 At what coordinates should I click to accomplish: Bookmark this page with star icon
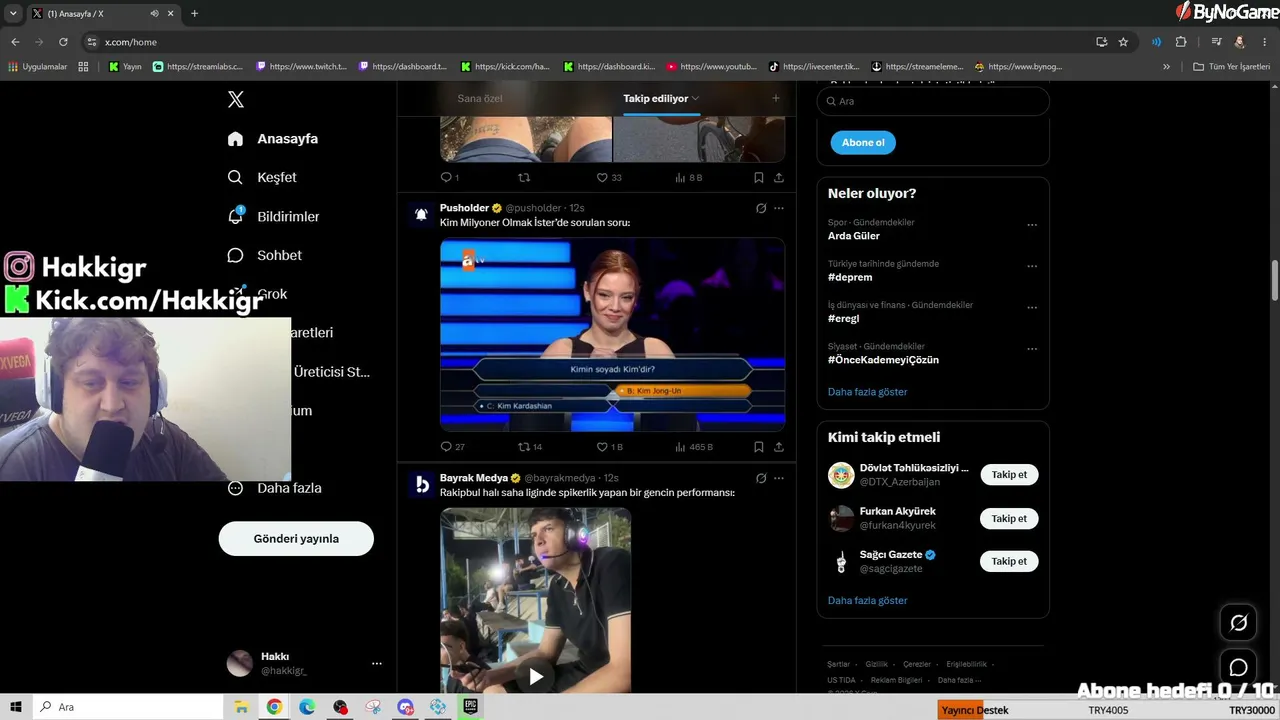1123,42
